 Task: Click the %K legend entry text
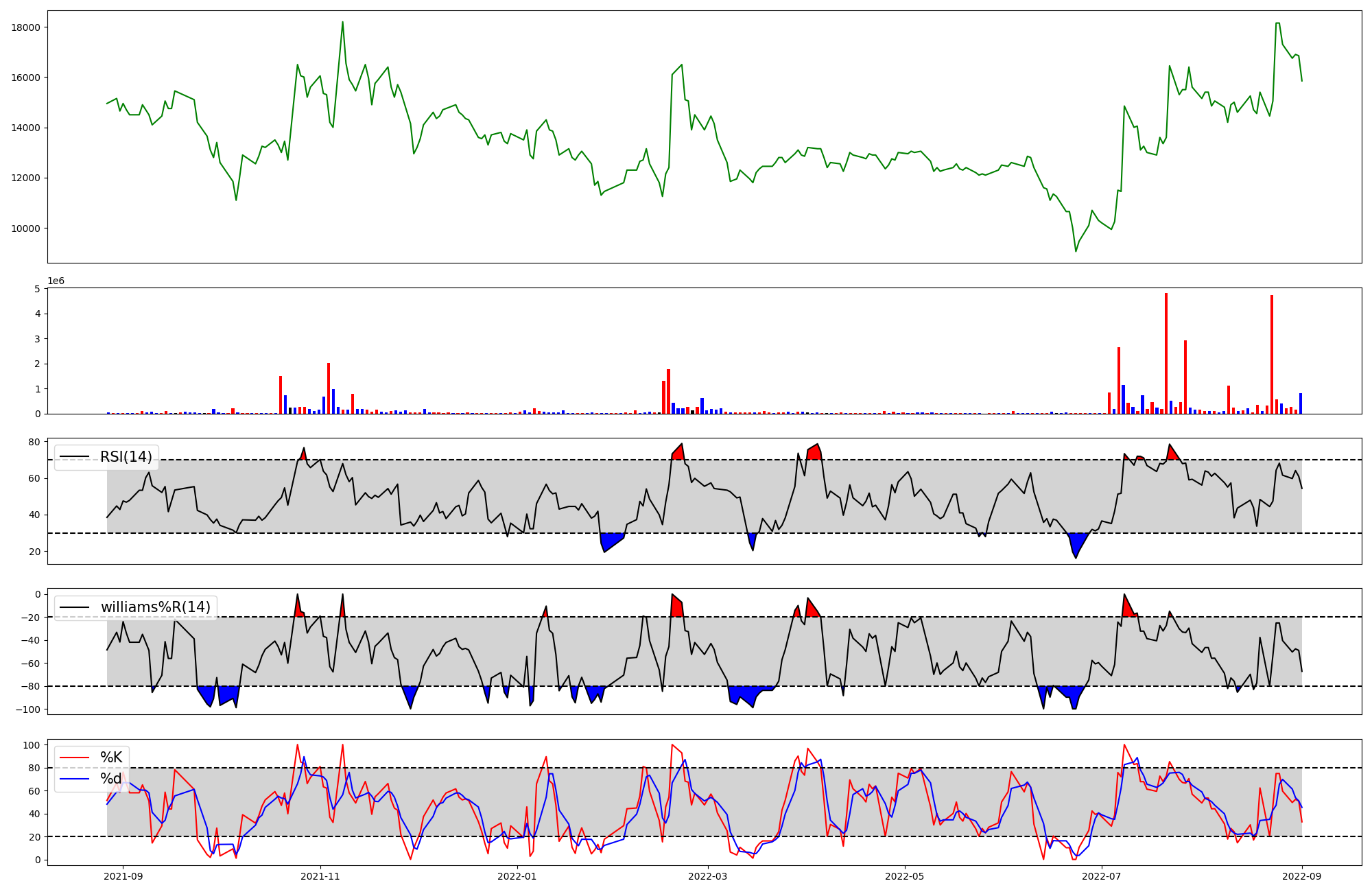pyautogui.click(x=111, y=758)
